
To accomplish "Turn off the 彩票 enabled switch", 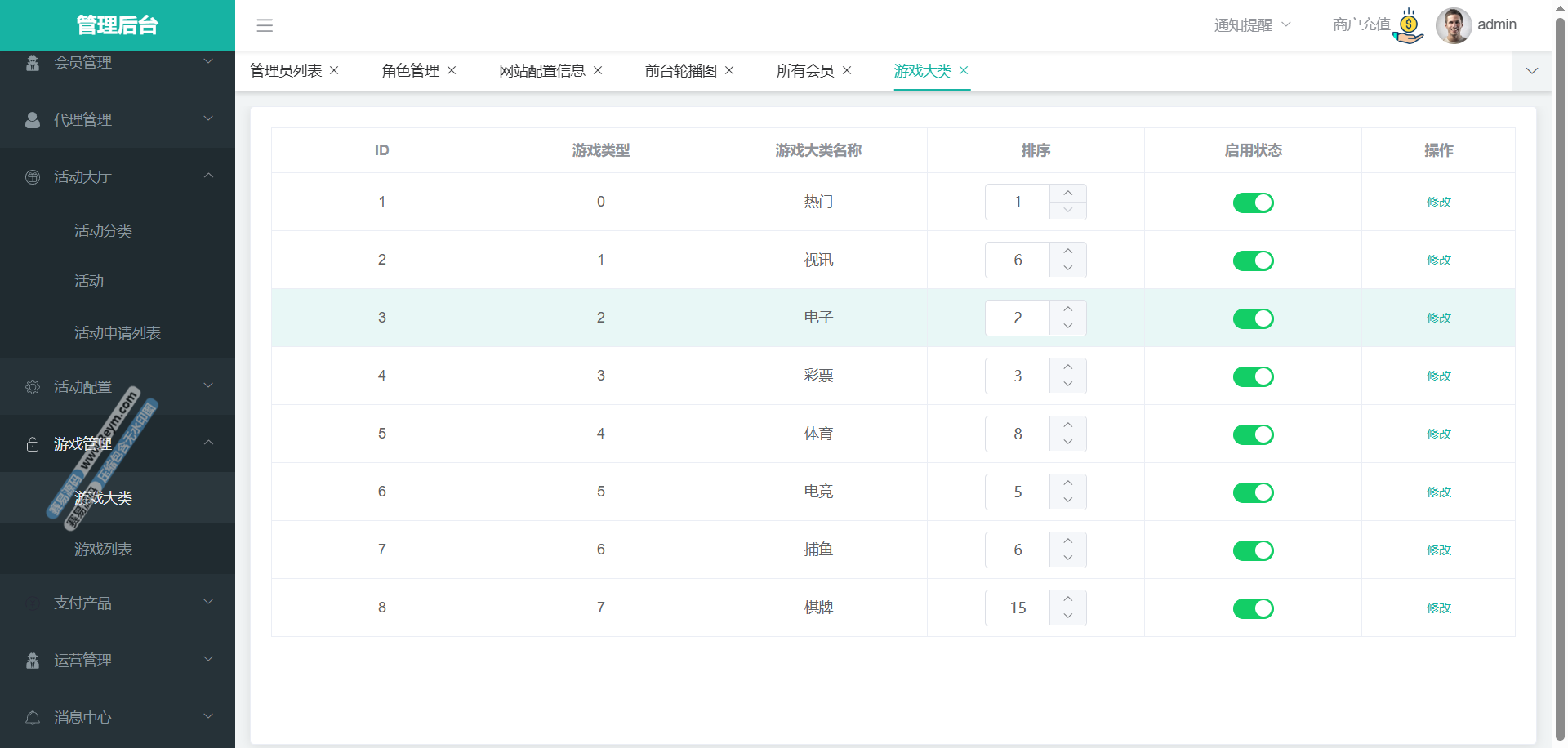I will [x=1253, y=376].
